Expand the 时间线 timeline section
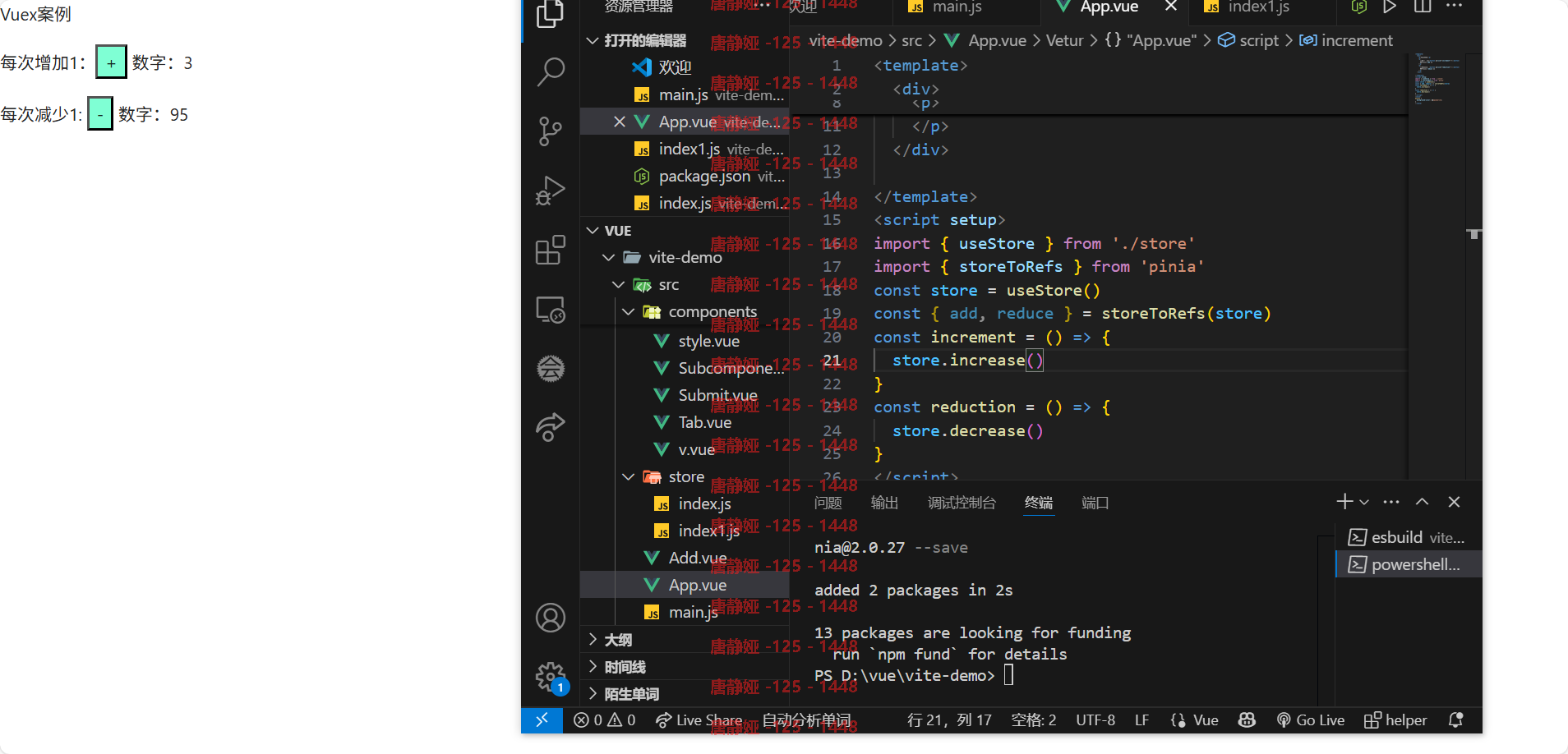1568x754 pixels. point(685,667)
